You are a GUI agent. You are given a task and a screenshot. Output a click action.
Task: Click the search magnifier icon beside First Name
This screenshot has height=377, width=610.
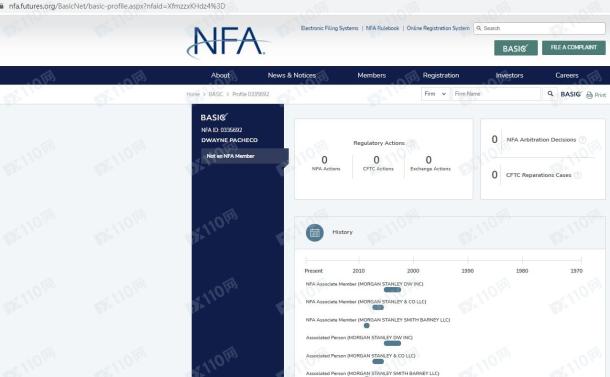pyautogui.click(x=550, y=94)
